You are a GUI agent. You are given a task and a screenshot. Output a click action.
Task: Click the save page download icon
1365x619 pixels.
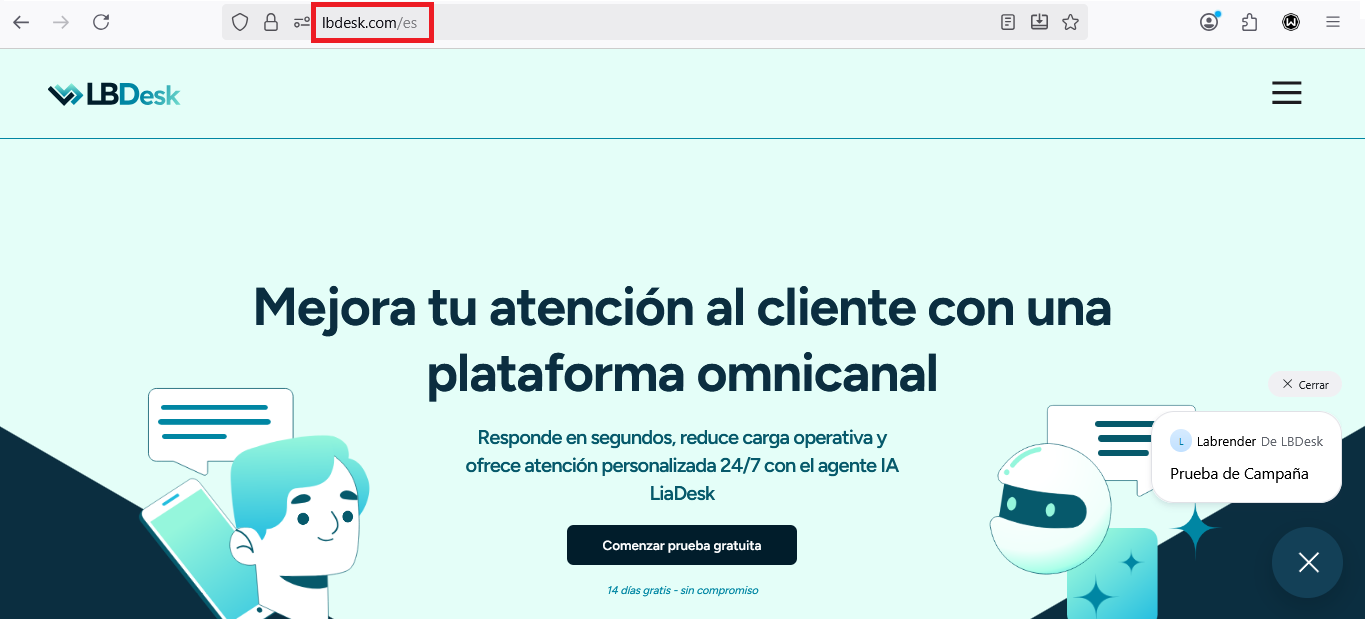pos(1039,22)
